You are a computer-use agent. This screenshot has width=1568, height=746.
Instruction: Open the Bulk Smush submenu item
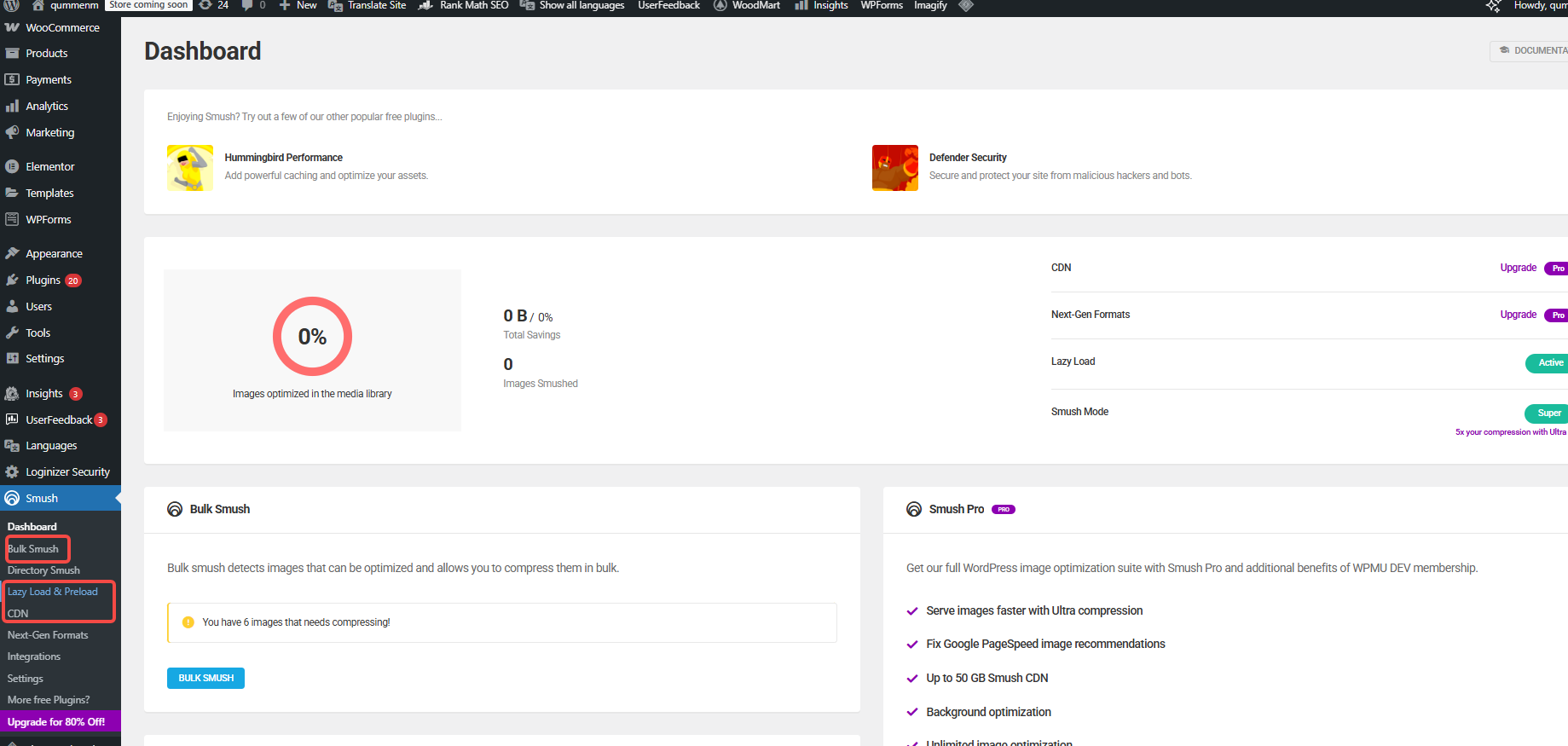tap(33, 549)
